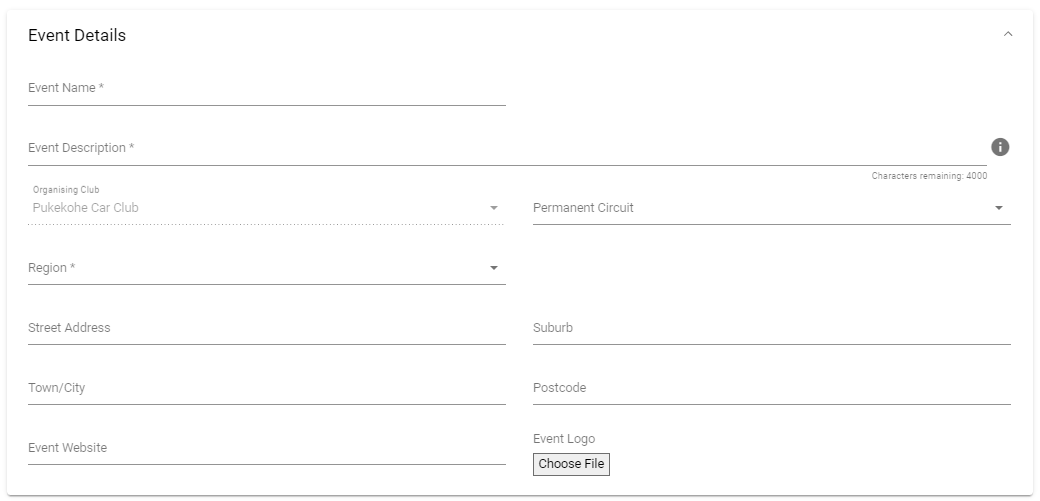Click the info icon beside Event Description

pos(1000,147)
